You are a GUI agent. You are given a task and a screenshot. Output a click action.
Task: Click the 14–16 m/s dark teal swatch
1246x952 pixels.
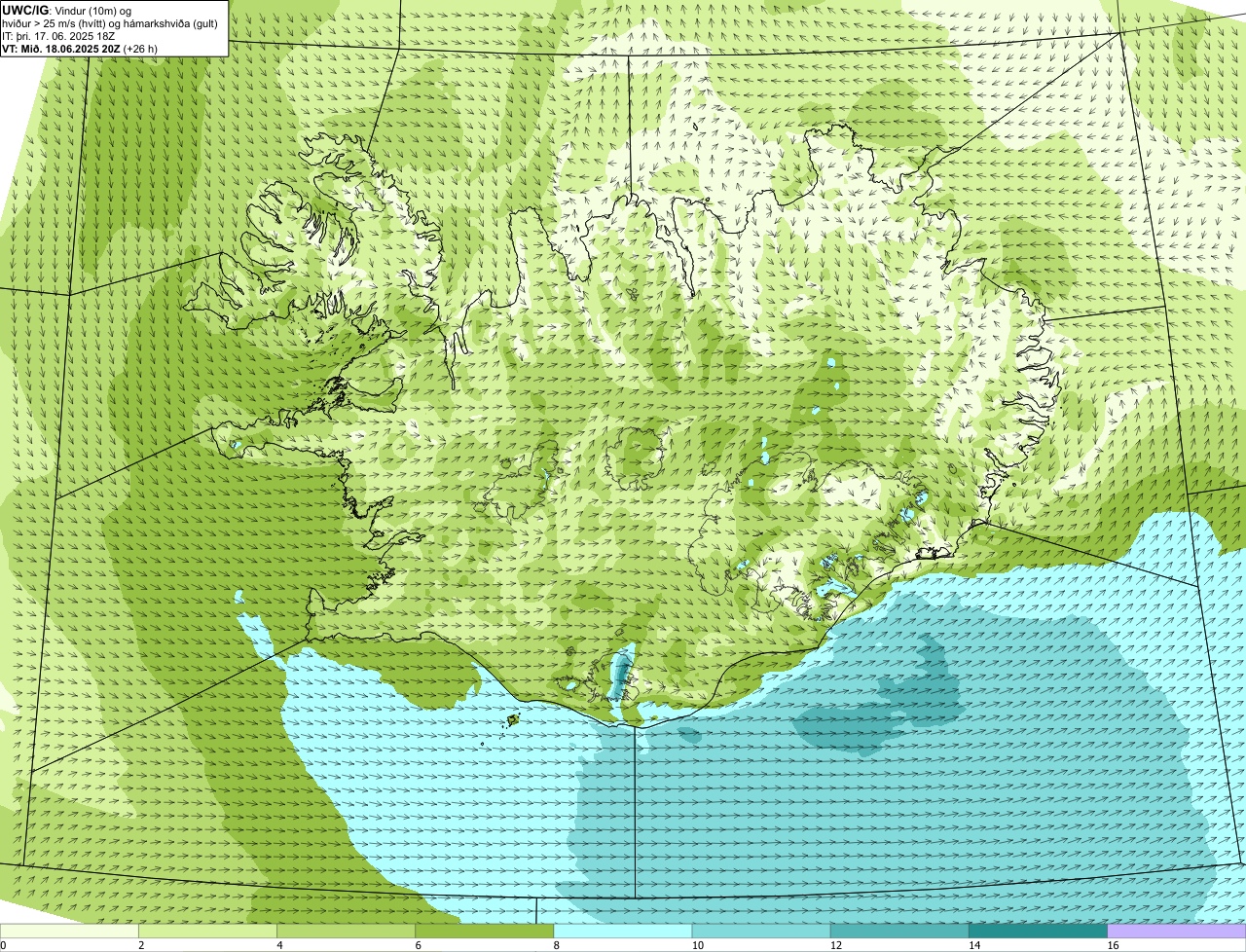click(1038, 931)
